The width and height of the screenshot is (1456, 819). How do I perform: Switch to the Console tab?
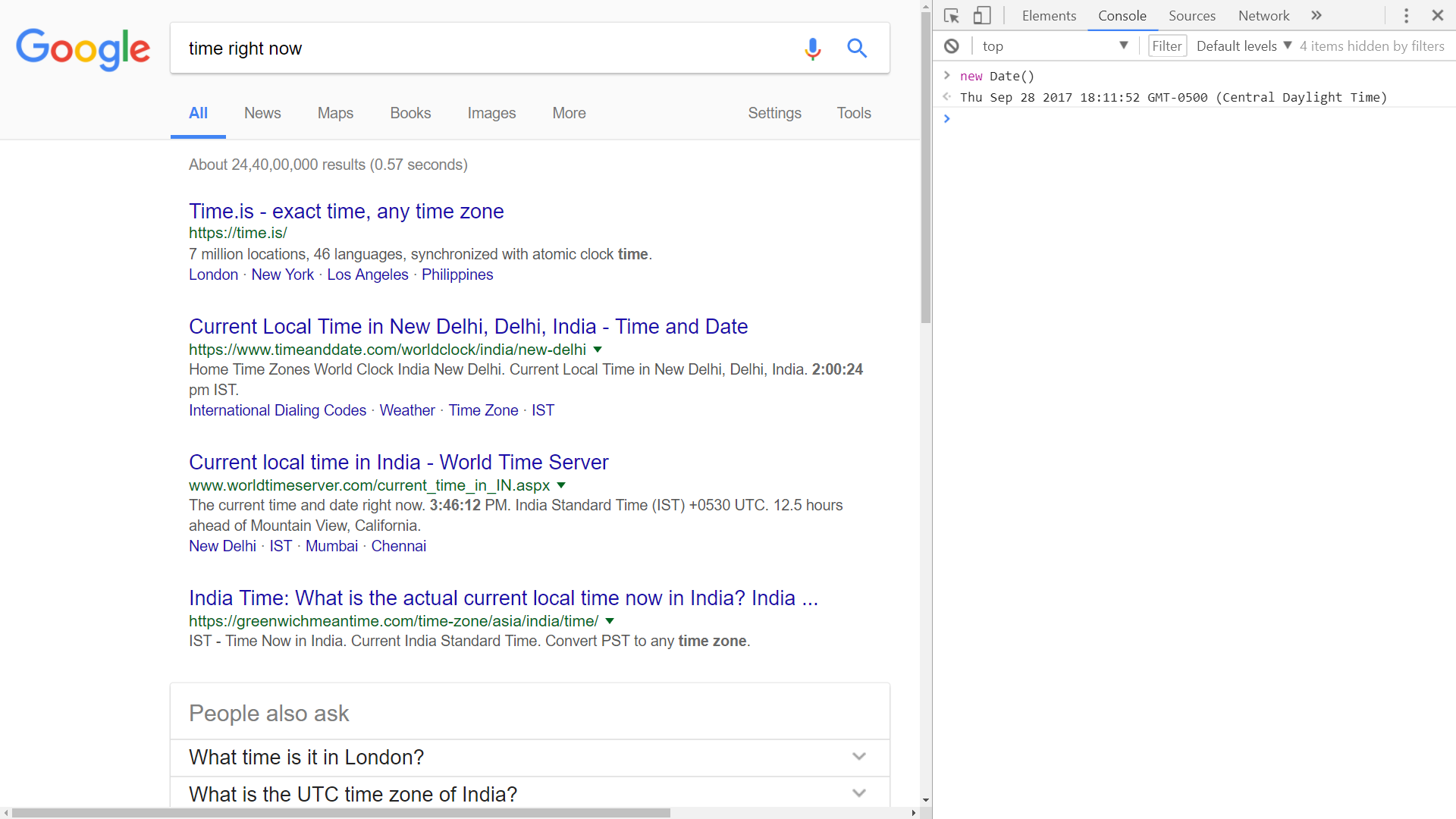point(1122,16)
